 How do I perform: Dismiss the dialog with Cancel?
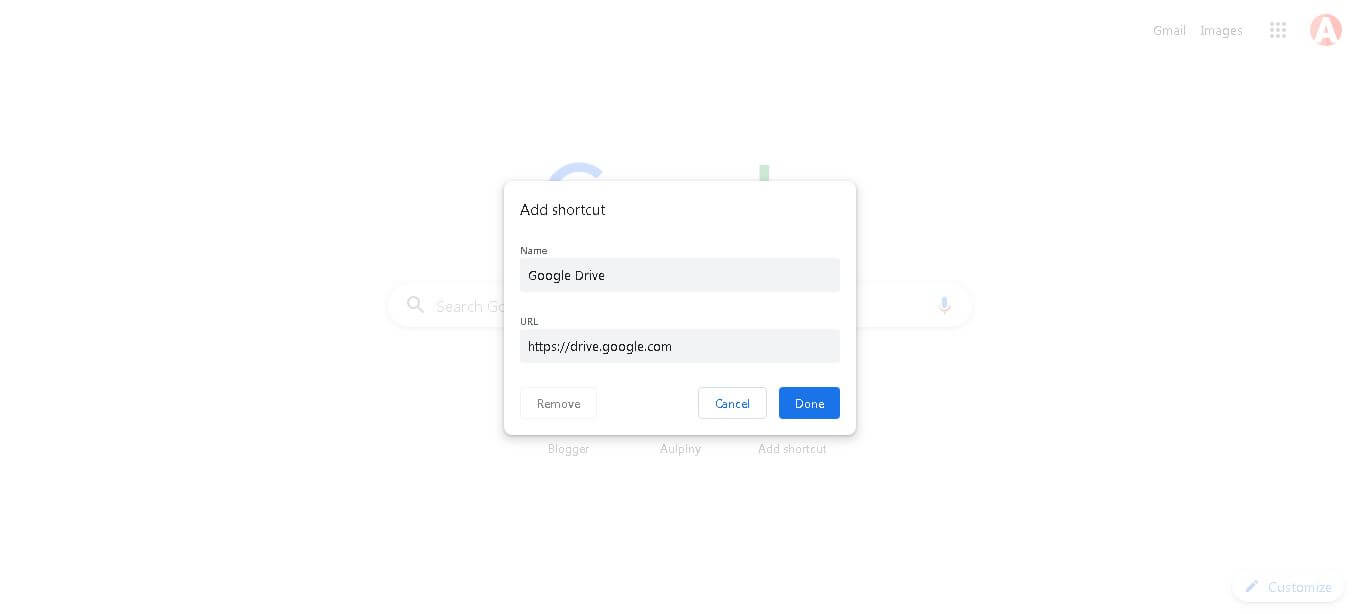(732, 403)
